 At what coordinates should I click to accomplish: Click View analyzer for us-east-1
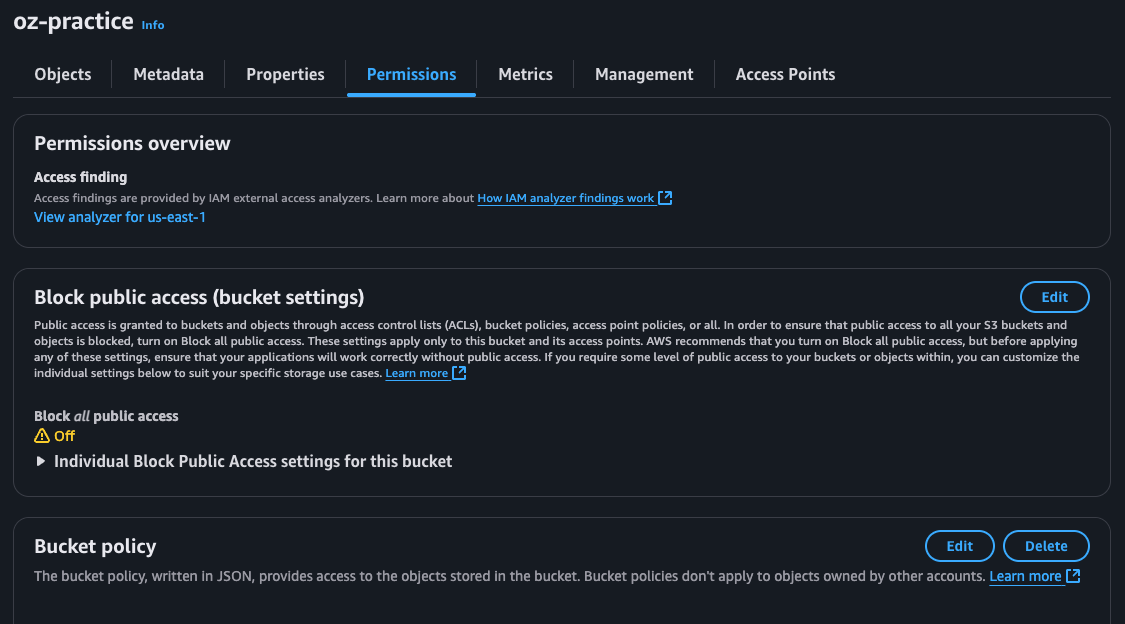[120, 217]
